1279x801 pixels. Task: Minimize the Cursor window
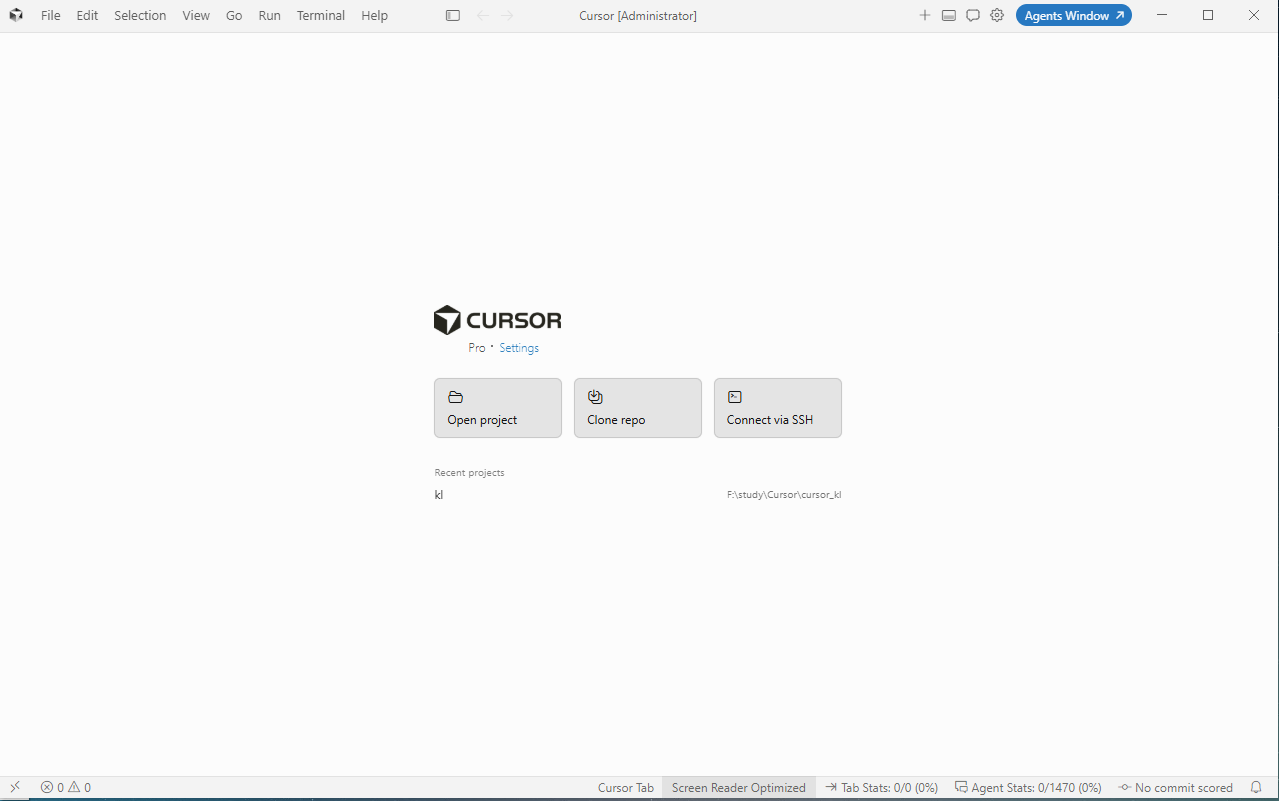(1162, 15)
